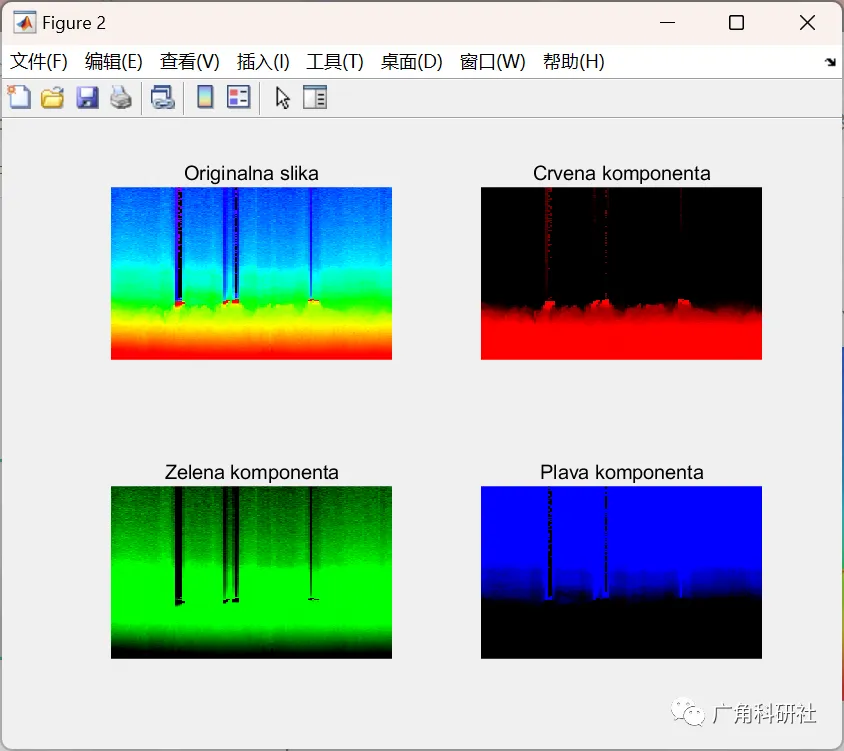Print the figure using the printer icon
844x751 pixels.
120,97
